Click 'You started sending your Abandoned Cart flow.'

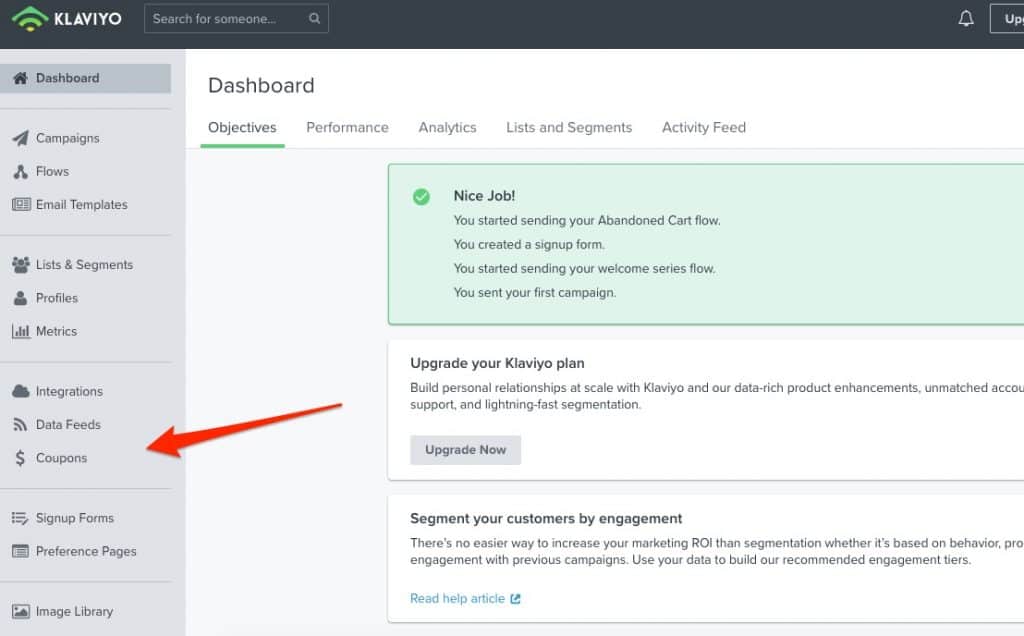587,221
